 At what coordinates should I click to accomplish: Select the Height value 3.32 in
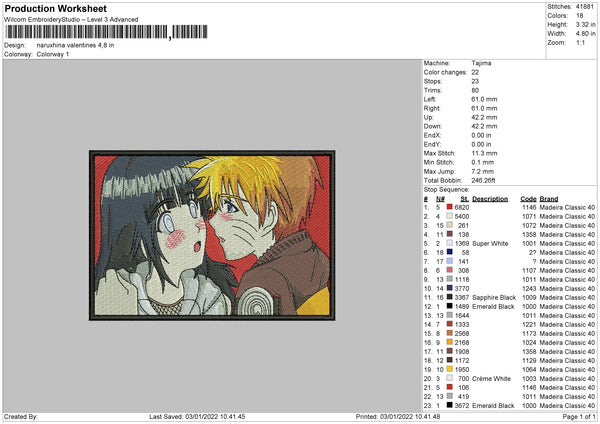585,24
